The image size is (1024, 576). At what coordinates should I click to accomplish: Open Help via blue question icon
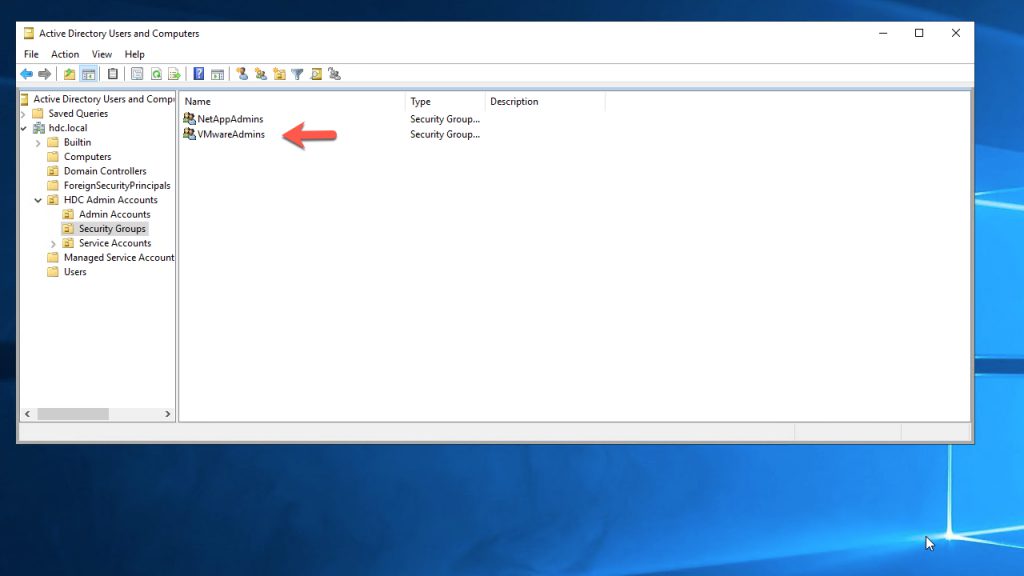point(199,74)
